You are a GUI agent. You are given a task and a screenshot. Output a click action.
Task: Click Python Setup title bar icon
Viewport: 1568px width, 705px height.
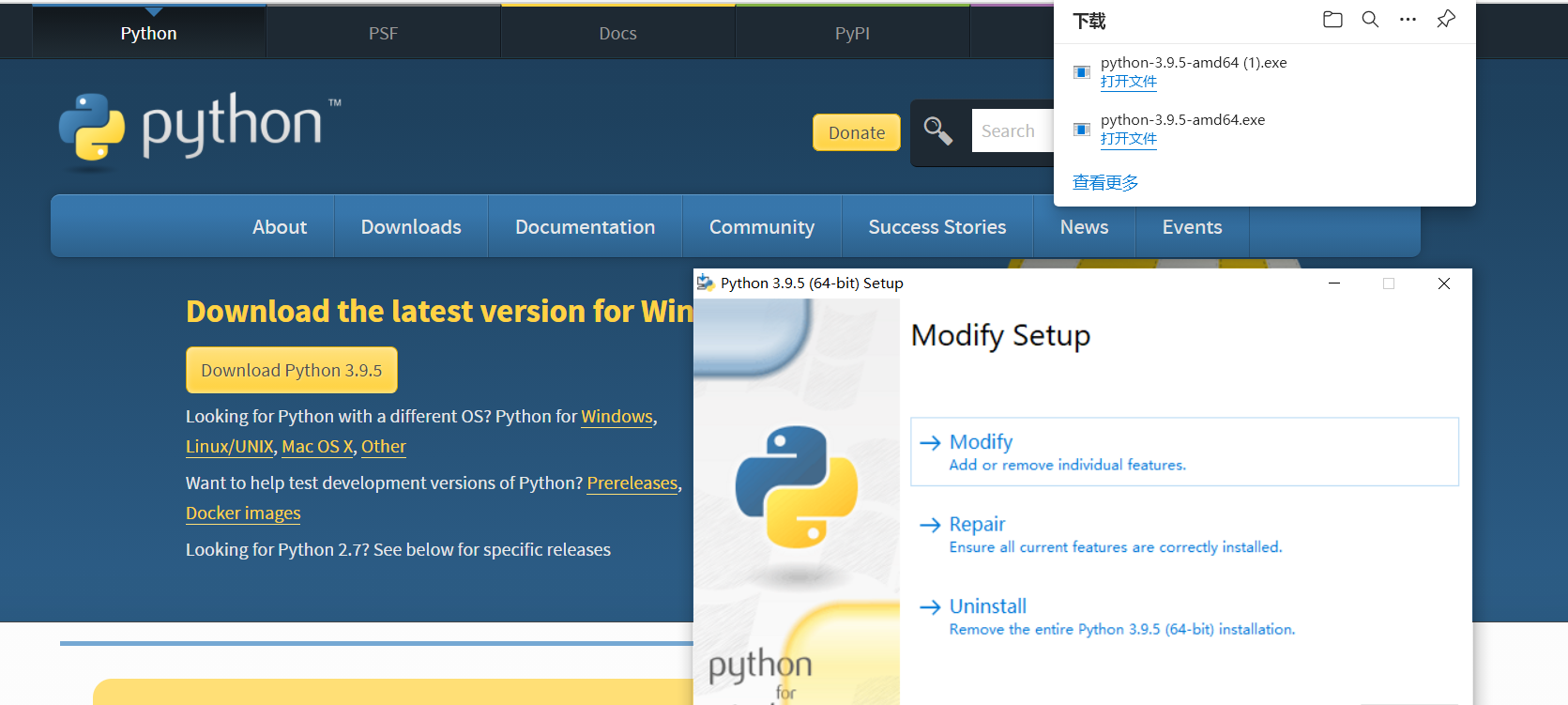pos(706,283)
